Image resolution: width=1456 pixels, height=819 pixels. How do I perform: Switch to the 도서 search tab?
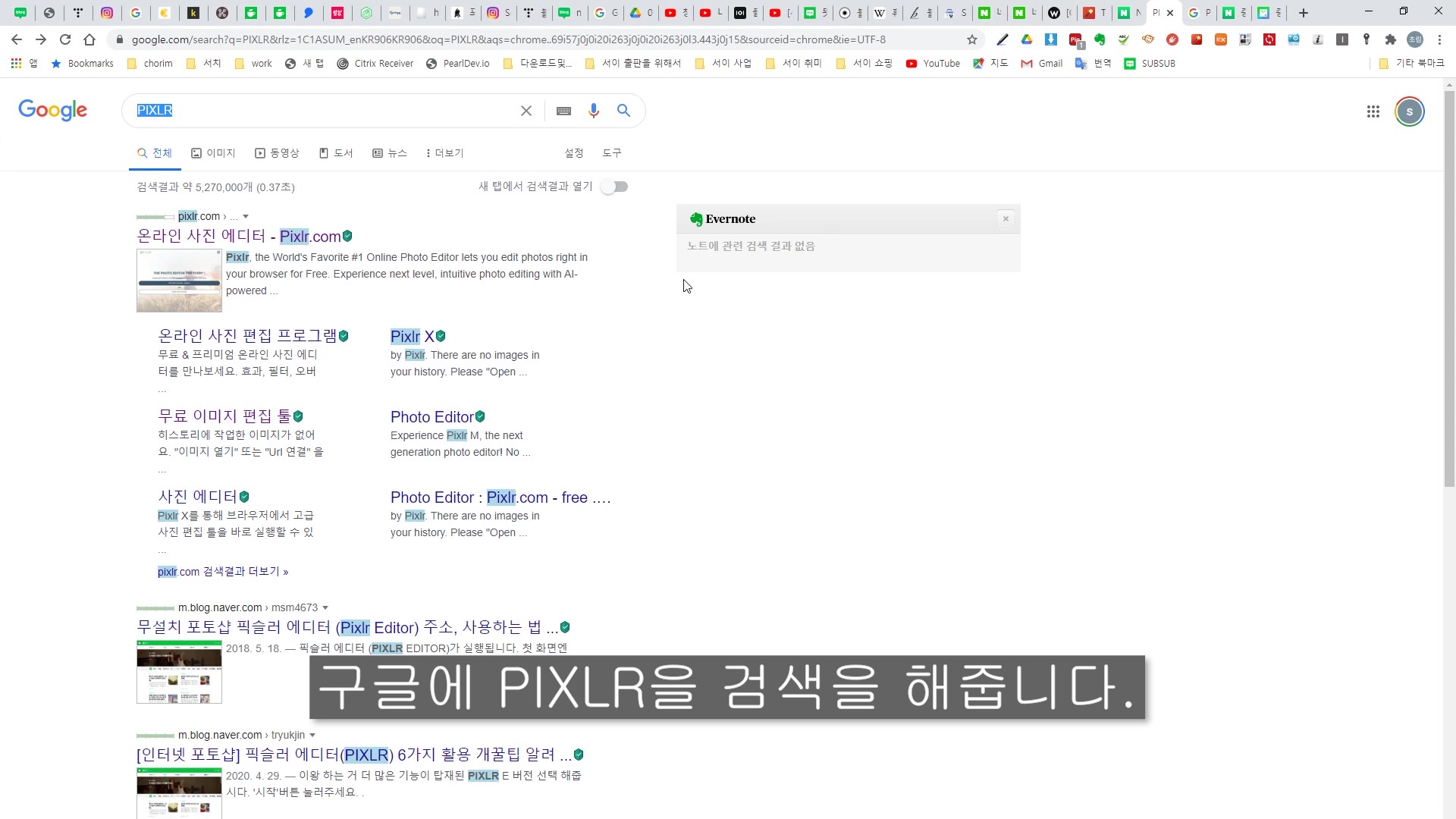(336, 153)
